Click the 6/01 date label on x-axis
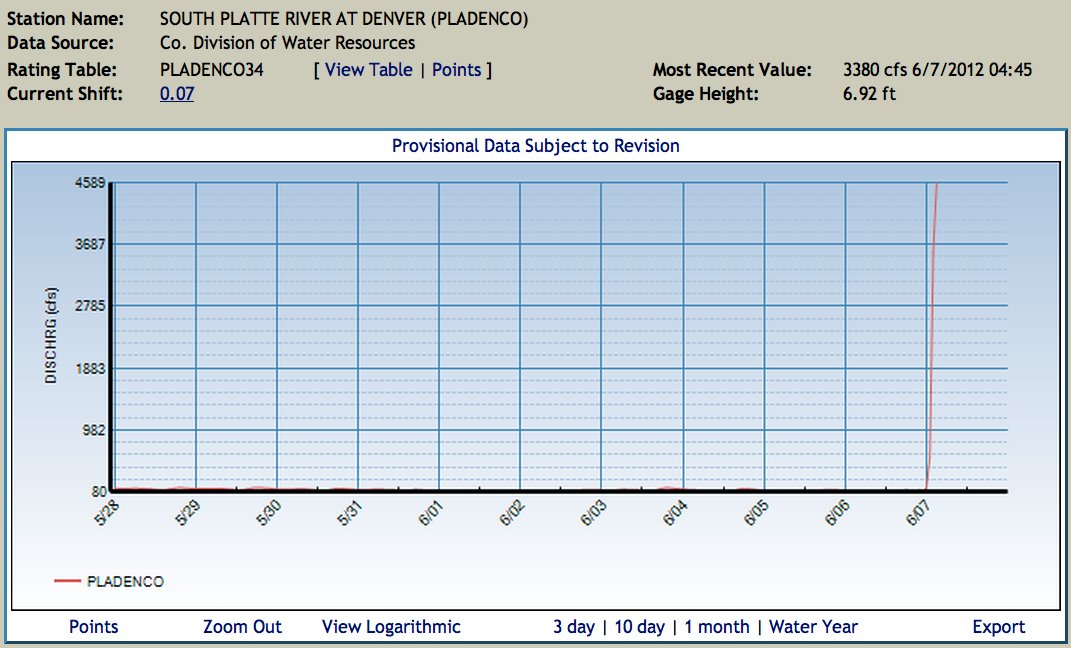The height and width of the screenshot is (648, 1071). point(431,514)
